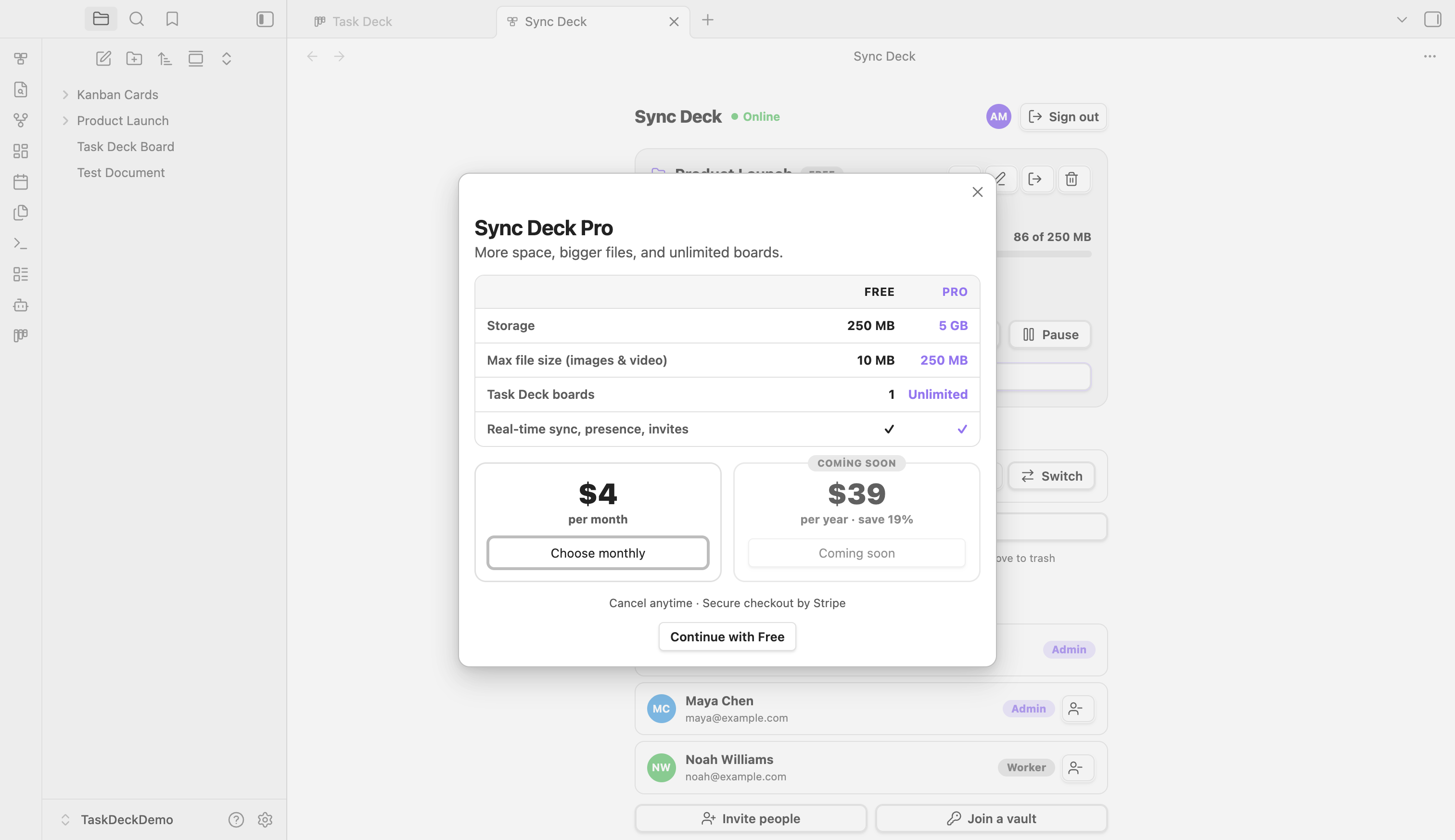This screenshot has height=840, width=1455.
Task: Click Noah Williams' Worker role badge
Action: coord(1026,767)
